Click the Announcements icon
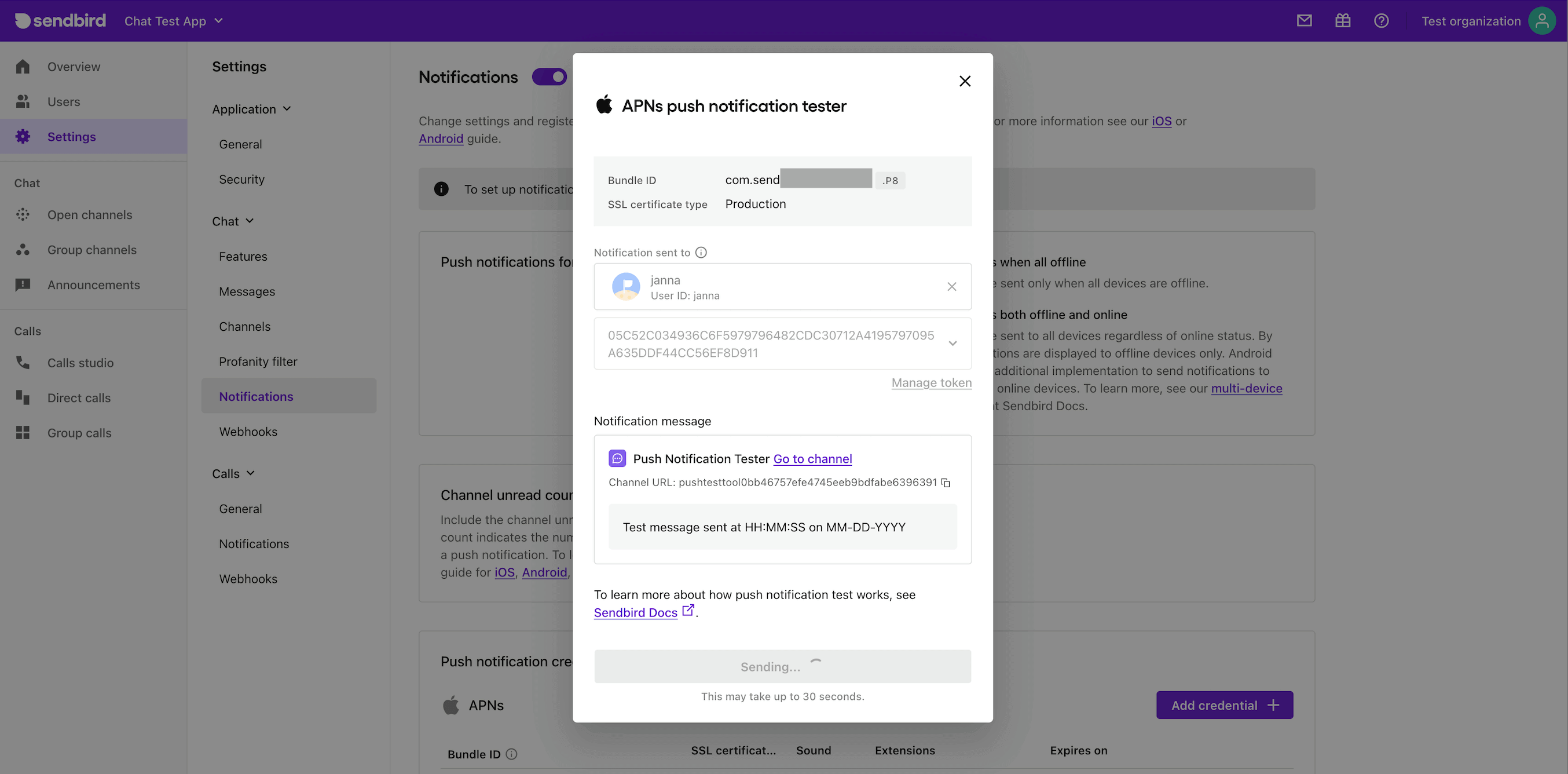1568x774 pixels. [x=23, y=284]
